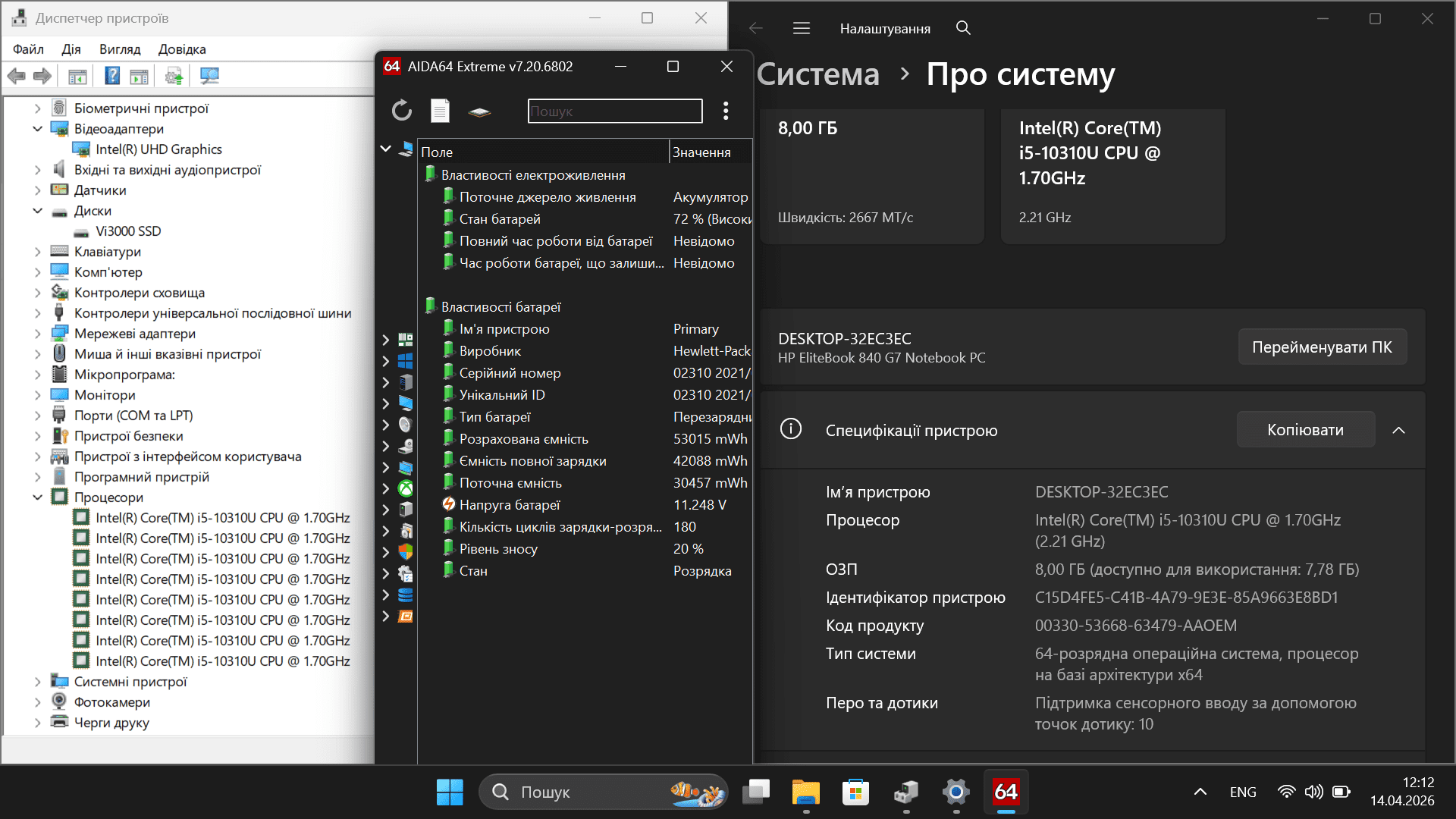
Task: Select the Vi3000 SSD disk entry
Action: [x=128, y=231]
